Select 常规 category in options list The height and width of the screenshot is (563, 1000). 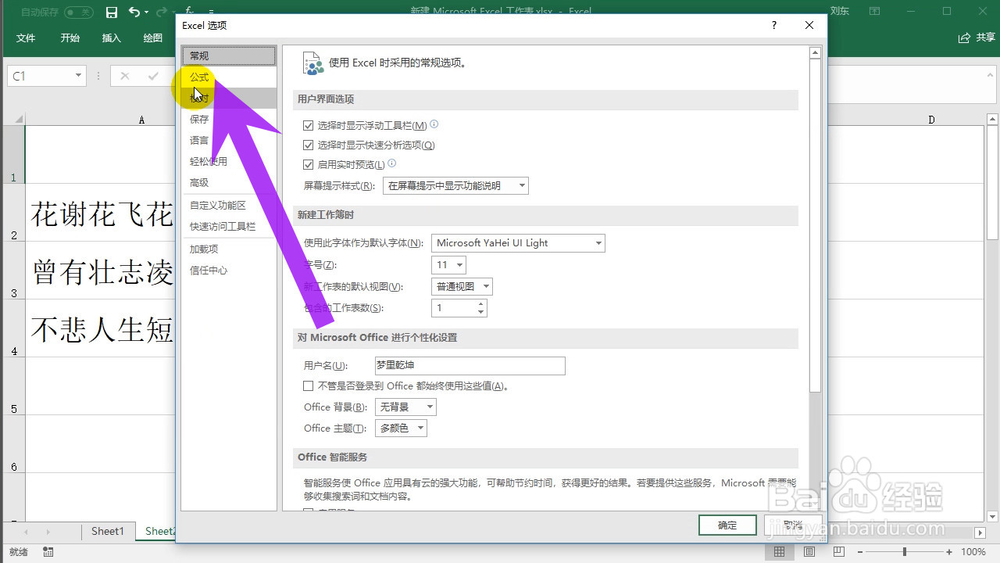point(229,56)
